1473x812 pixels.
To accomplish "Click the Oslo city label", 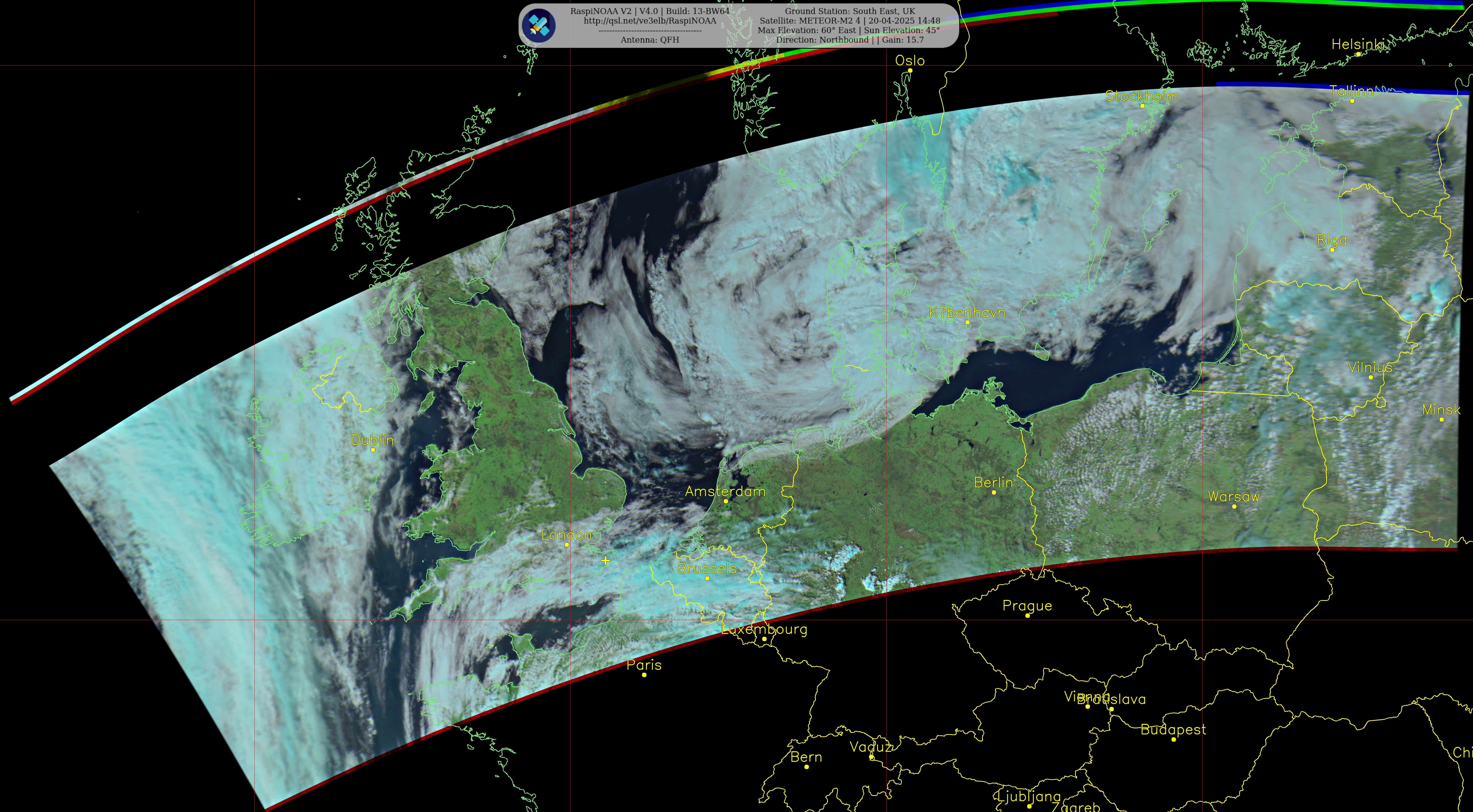I will pos(910,61).
